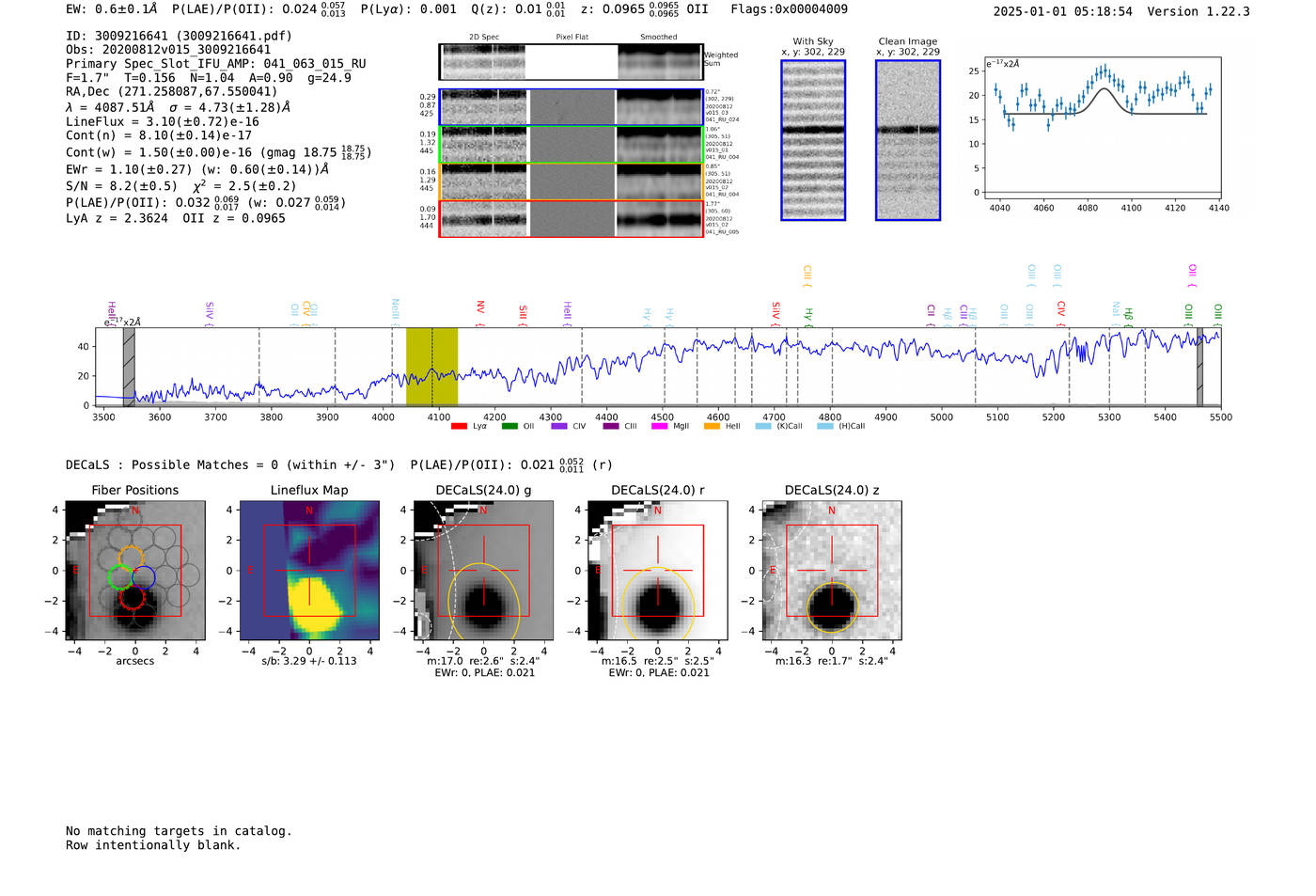The height and width of the screenshot is (896, 1316).
Task: Click the CIV purple legend swatch
Action: coord(559,427)
